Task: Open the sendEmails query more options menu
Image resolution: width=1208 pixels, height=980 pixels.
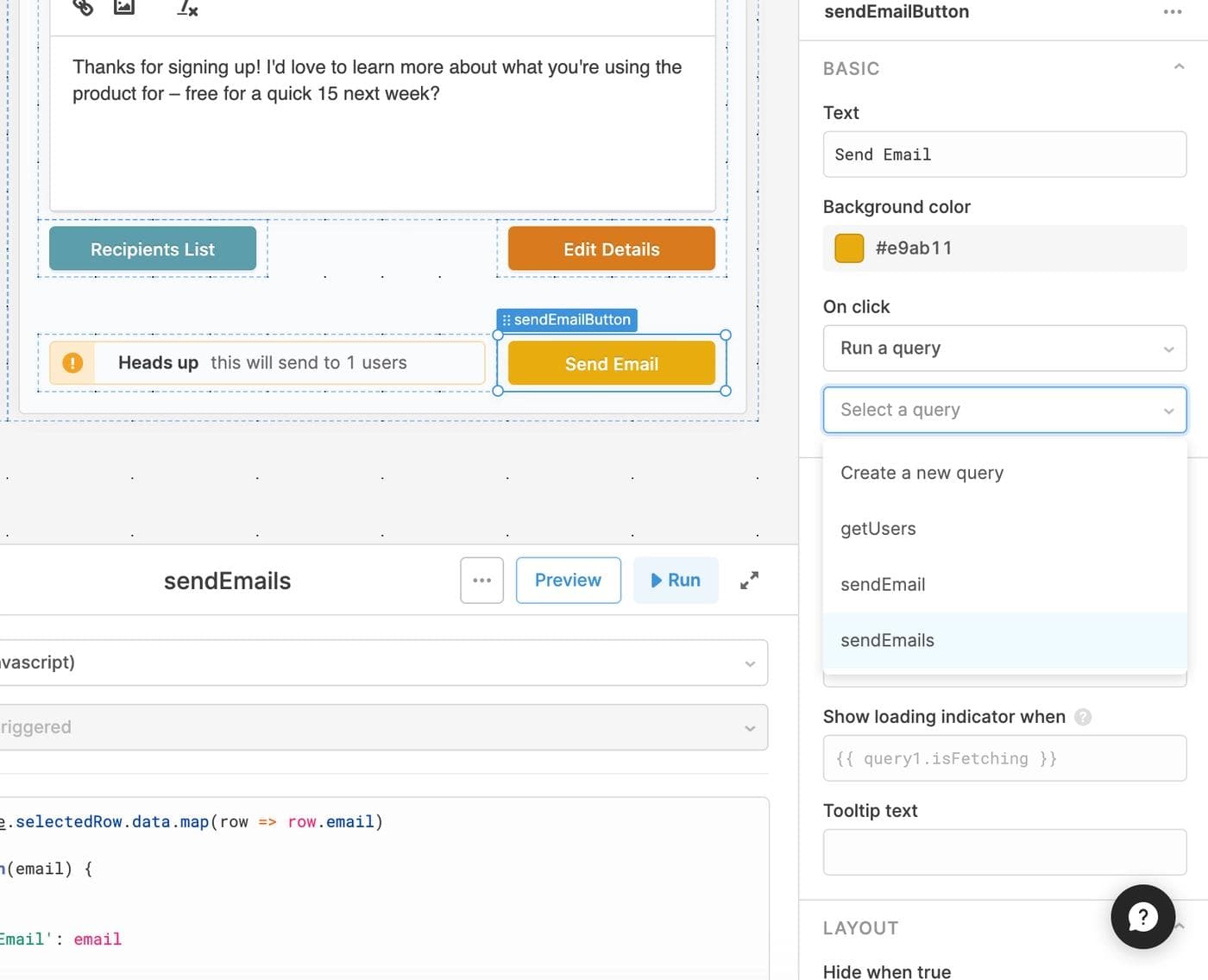Action: coord(481,581)
